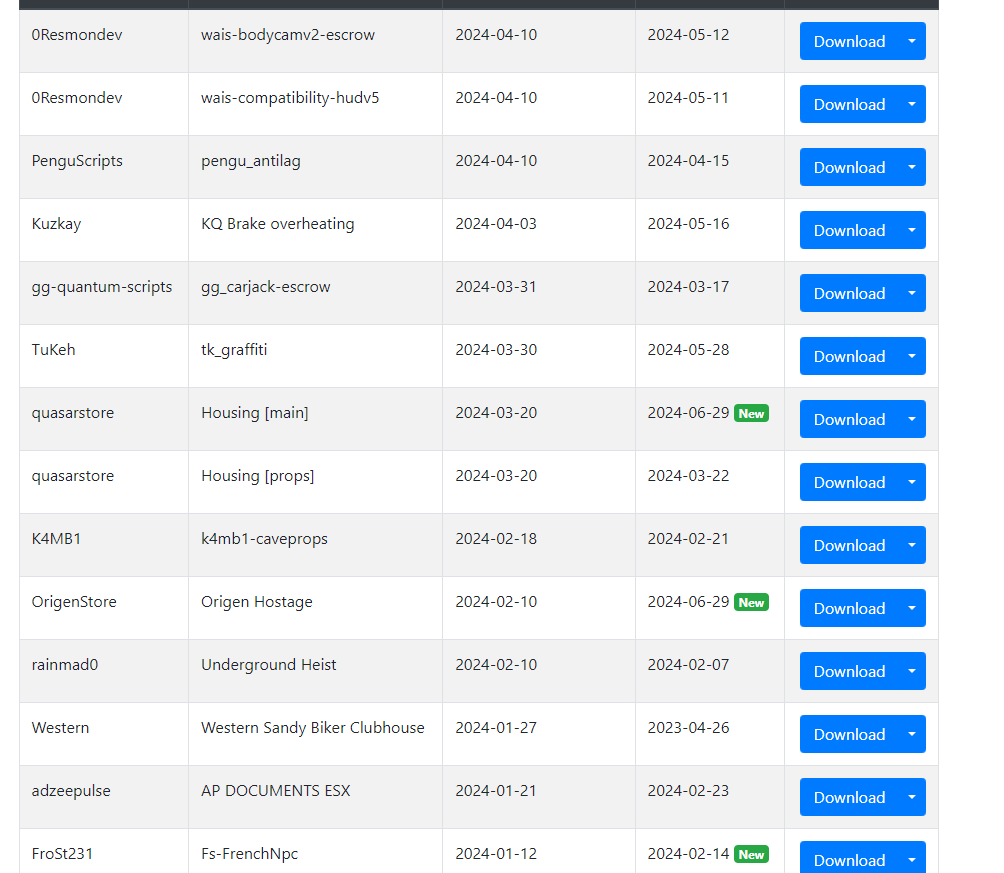Download wais-compatibility-hudv5 resource
1004x873 pixels.
849,104
